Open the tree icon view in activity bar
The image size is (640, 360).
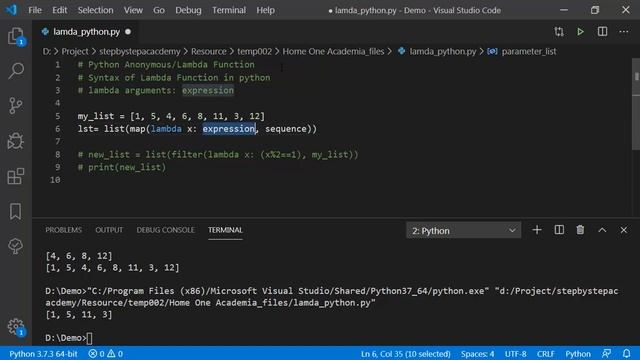point(16,246)
